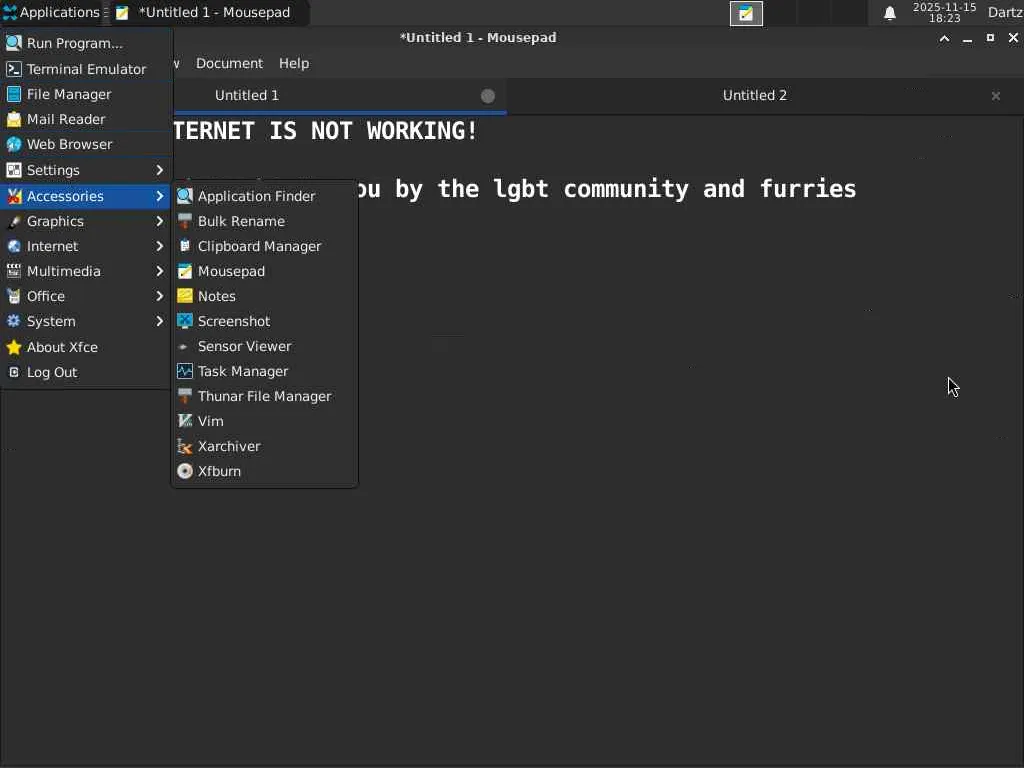Click unsaved indicator on Untitled 1 tab
The image size is (1024, 768).
pos(488,96)
